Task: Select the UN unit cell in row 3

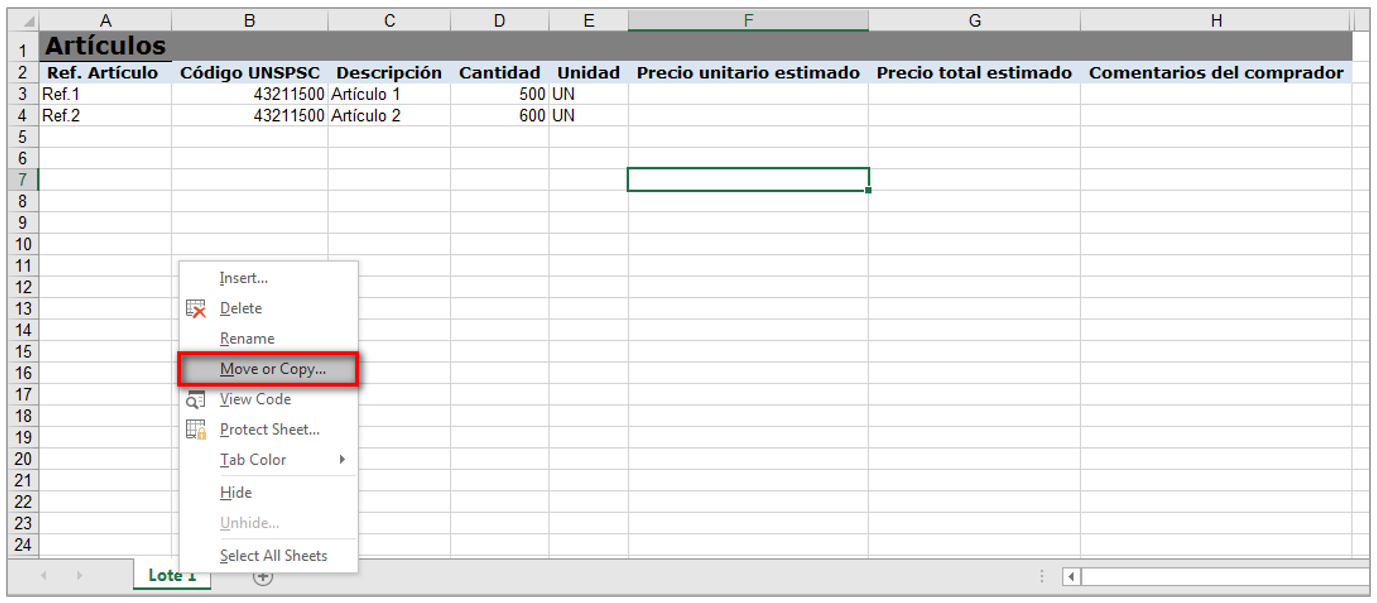Action: click(589, 94)
